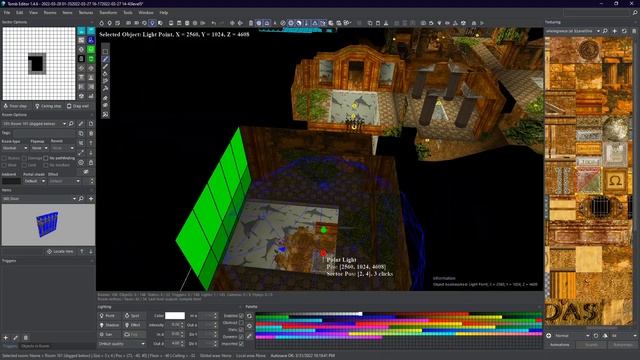This screenshot has height=360, width=640.
Task: Add a Spot light
Action: click(x=134, y=316)
